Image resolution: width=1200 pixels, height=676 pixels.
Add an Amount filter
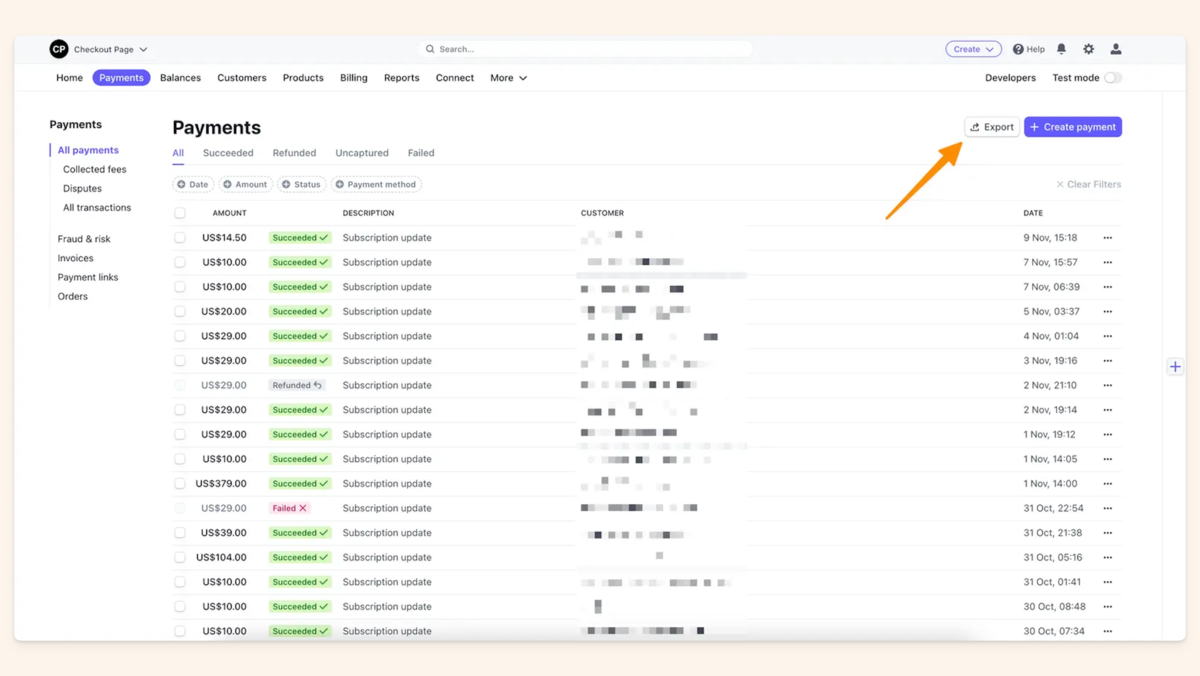pos(245,184)
